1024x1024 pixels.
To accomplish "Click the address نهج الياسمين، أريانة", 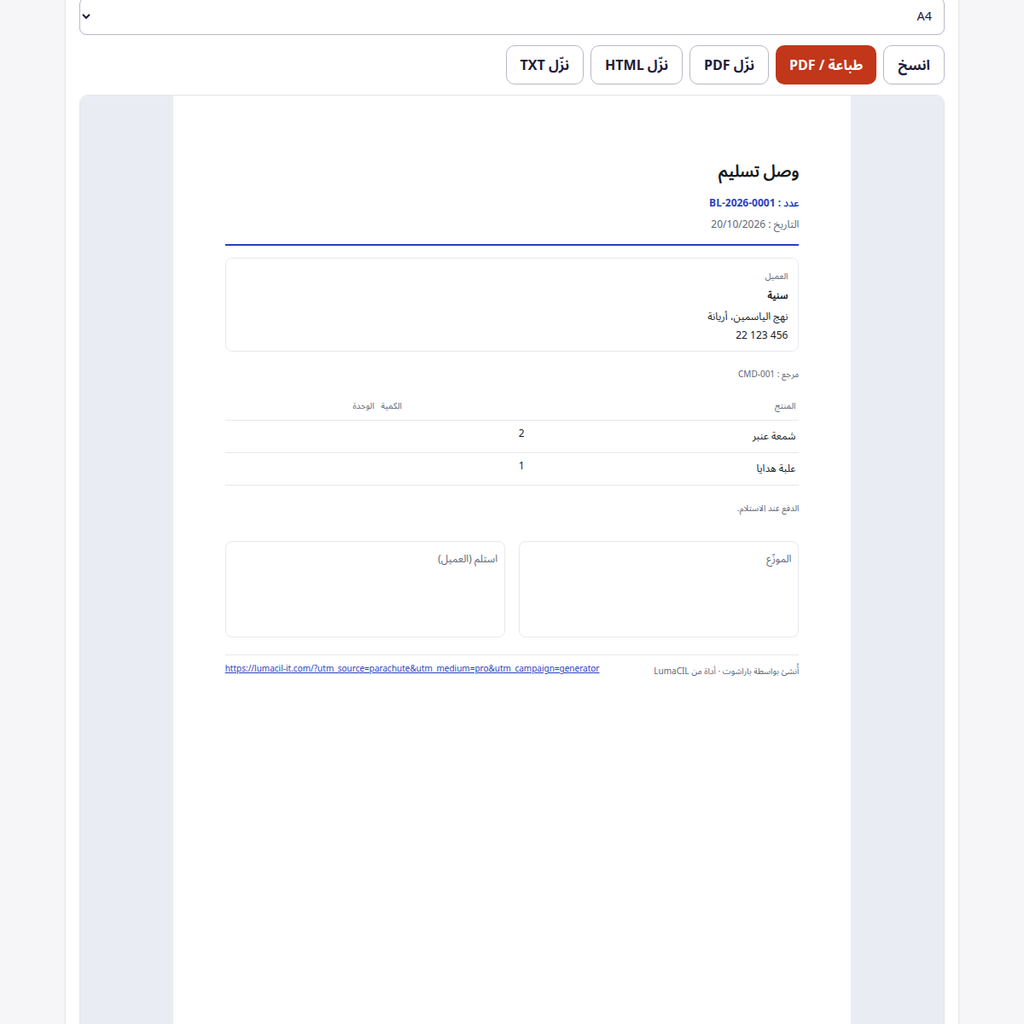I will [747, 317].
